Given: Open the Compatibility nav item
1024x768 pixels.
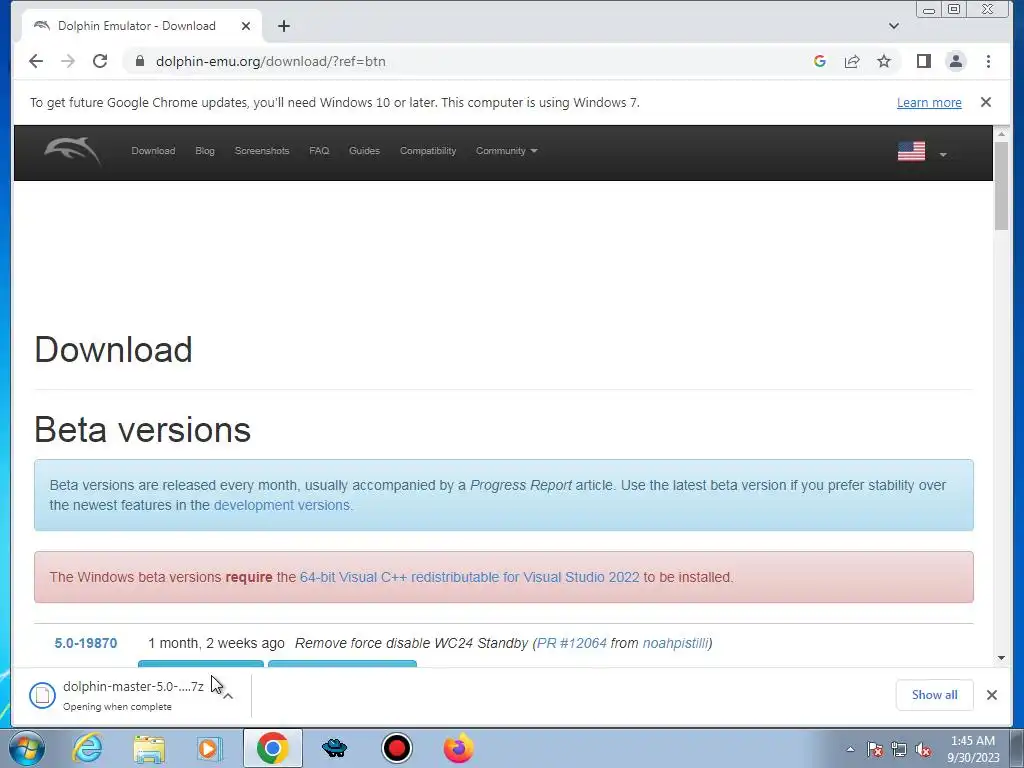Looking at the screenshot, I should click(428, 151).
